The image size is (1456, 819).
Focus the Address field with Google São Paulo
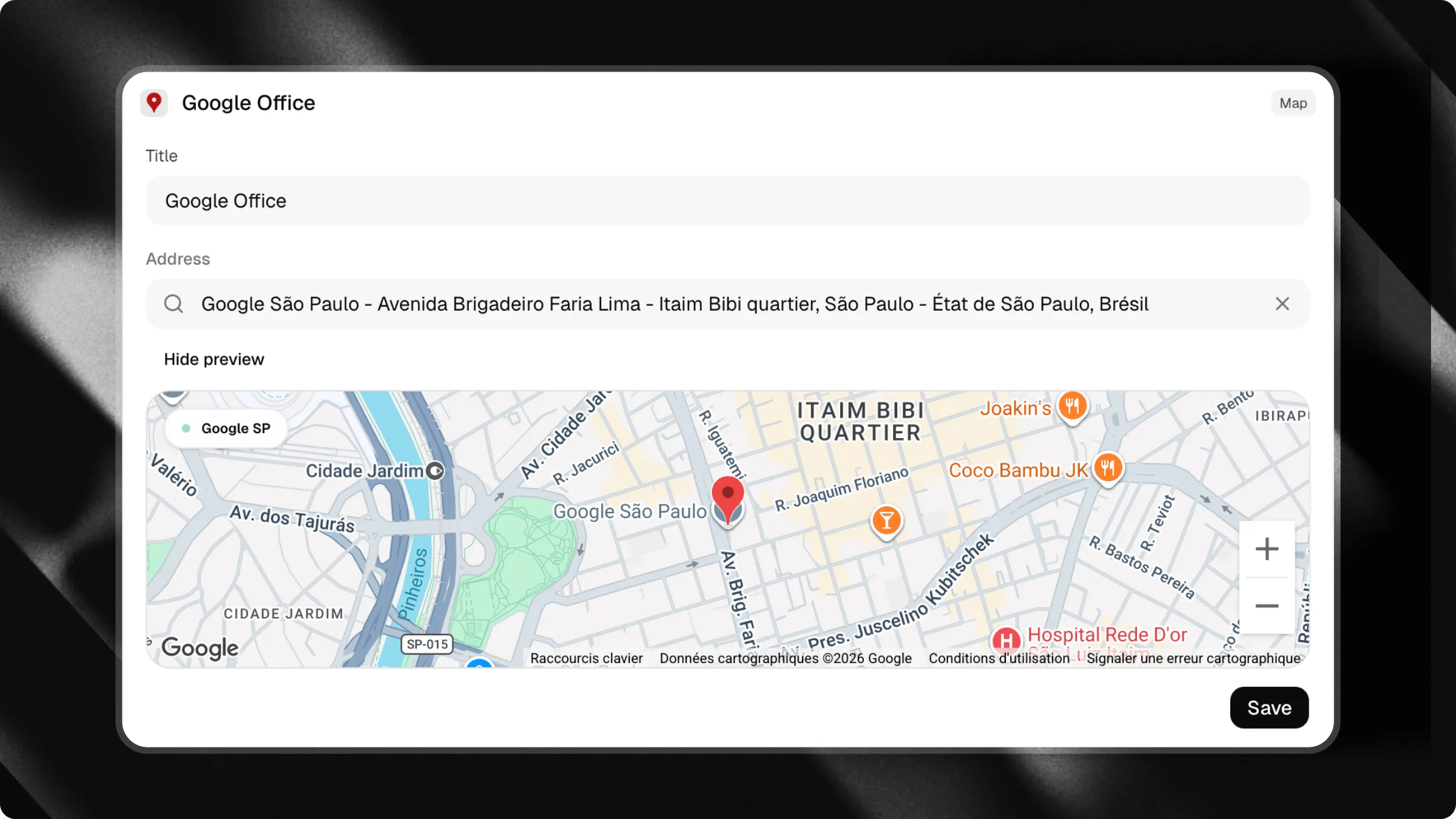click(727, 304)
